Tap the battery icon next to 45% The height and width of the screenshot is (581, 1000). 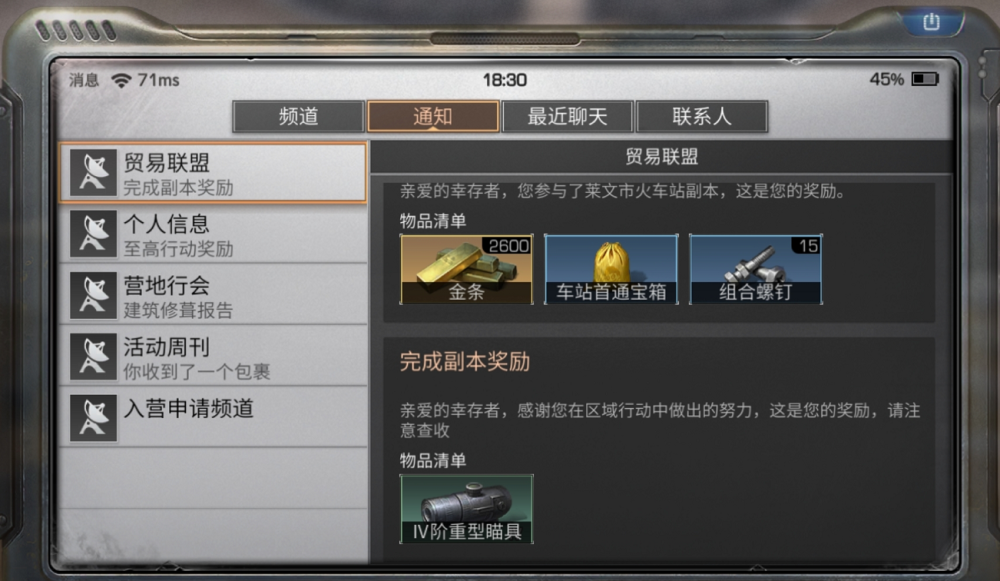pyautogui.click(x=925, y=79)
